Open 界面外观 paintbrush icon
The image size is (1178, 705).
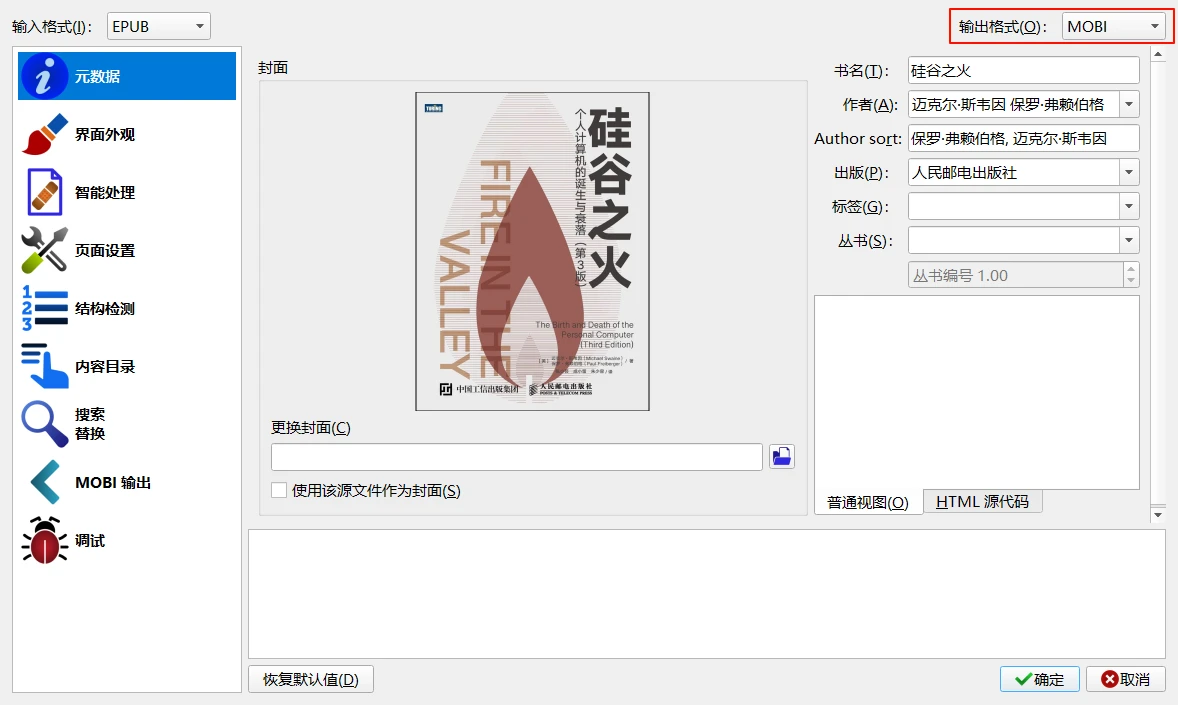[x=44, y=135]
